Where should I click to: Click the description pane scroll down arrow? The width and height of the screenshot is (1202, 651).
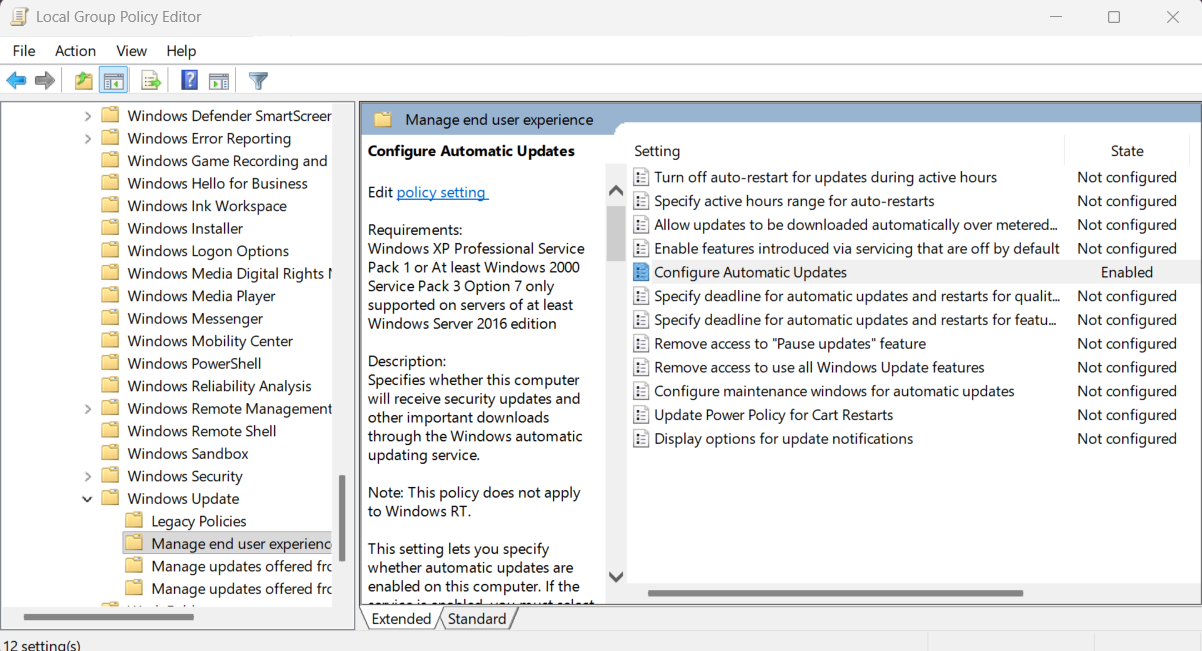pyautogui.click(x=616, y=577)
